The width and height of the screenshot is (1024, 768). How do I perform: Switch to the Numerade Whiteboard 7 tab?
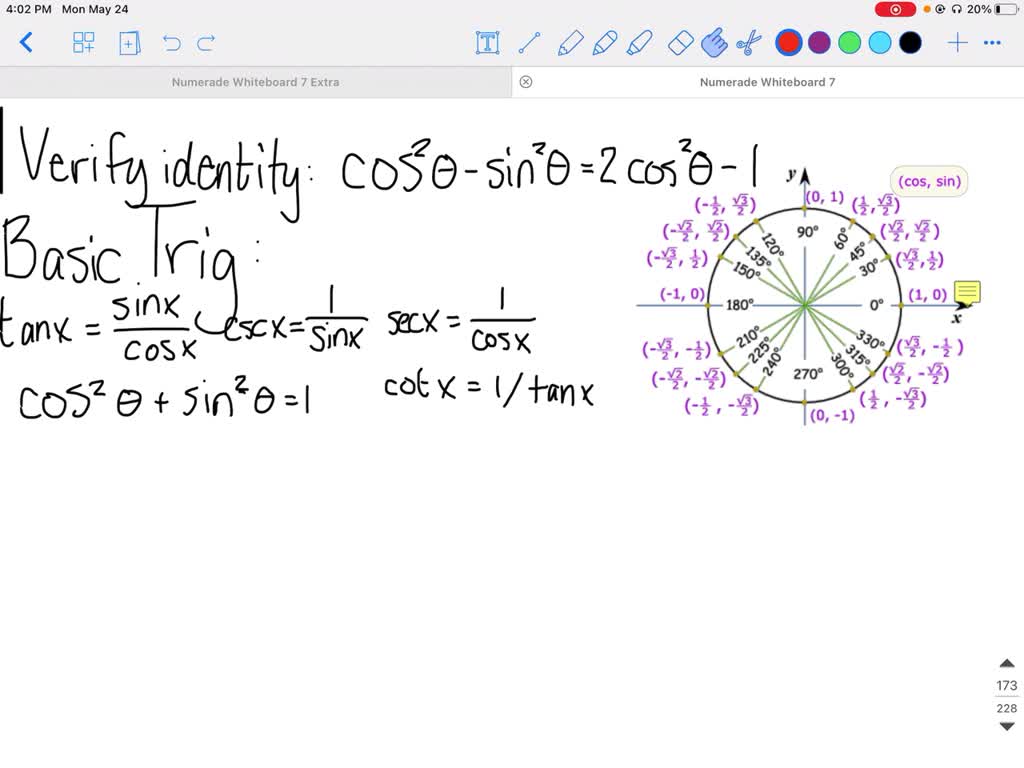(x=770, y=81)
